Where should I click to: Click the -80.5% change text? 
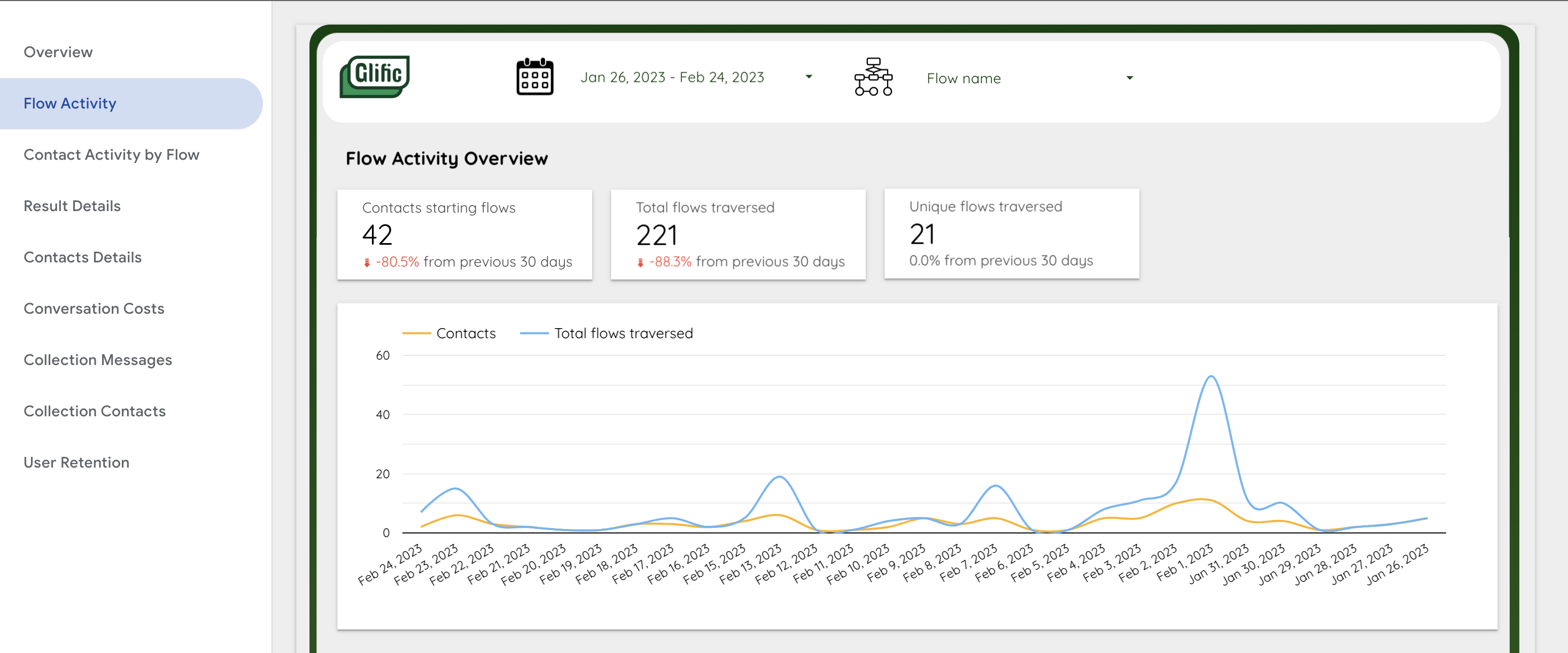coord(397,262)
